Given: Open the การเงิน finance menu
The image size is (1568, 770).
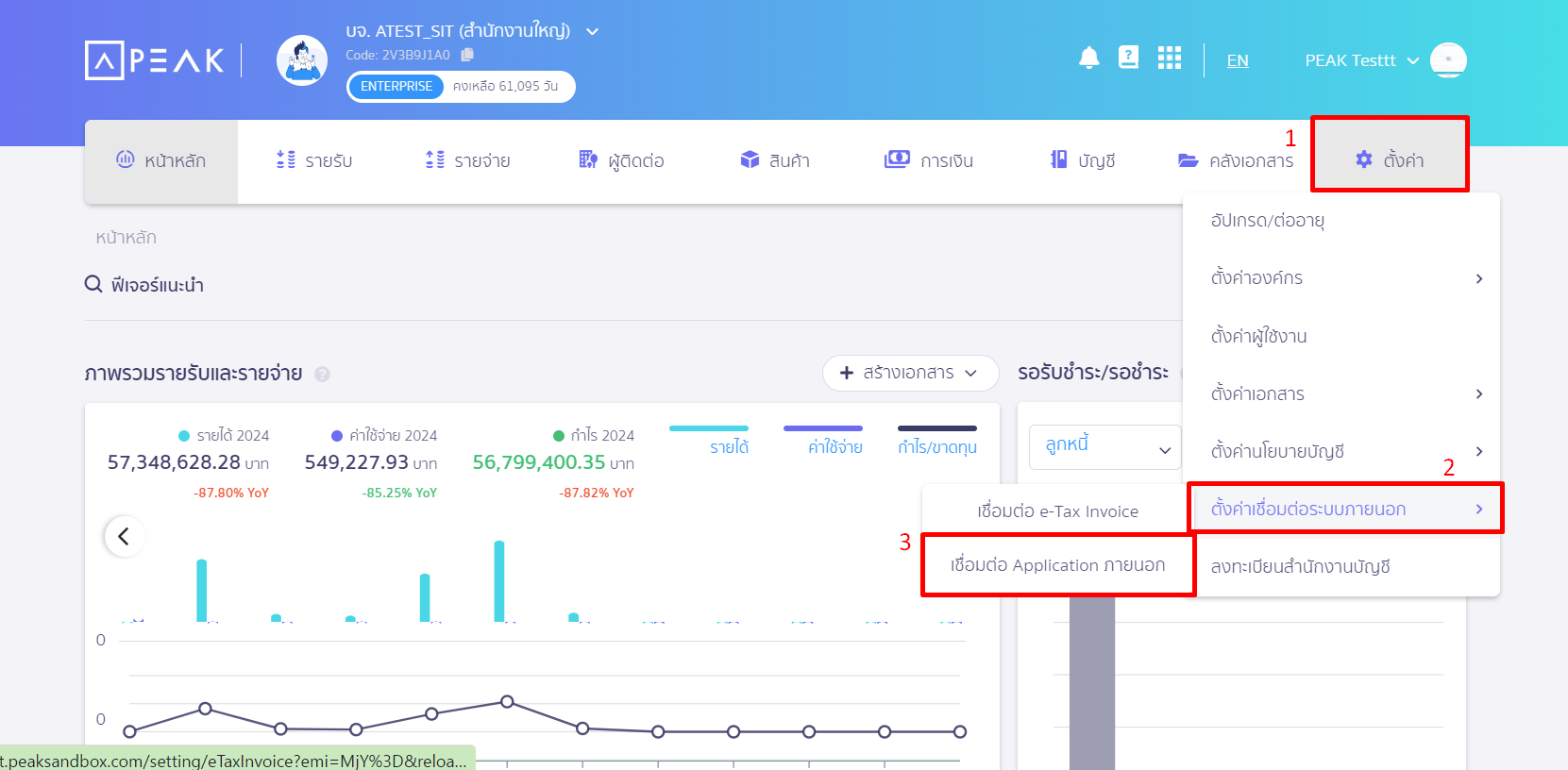Looking at the screenshot, I should point(929,161).
